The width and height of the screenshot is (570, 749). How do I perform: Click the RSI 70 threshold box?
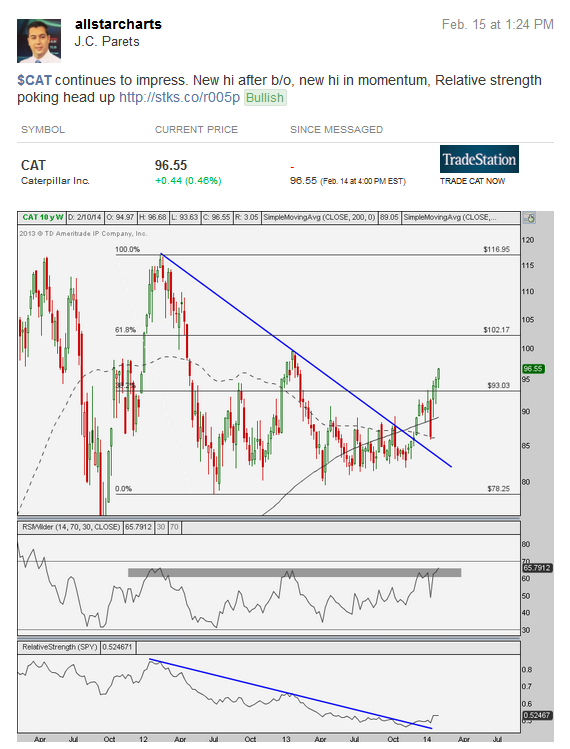[174, 527]
